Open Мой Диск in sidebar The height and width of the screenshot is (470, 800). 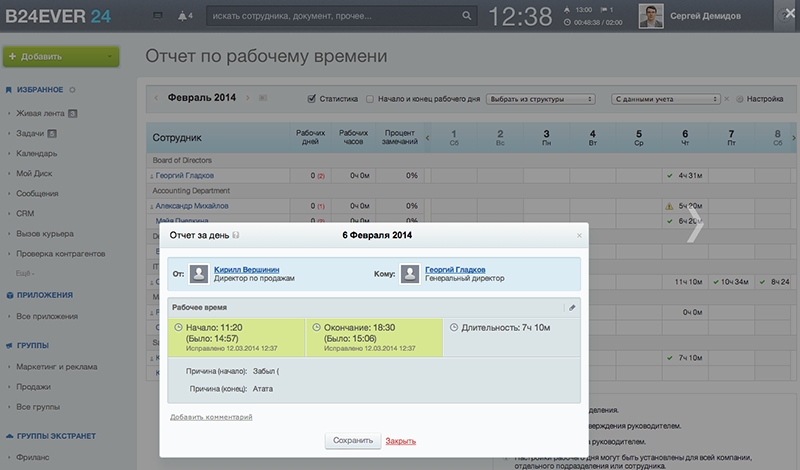click(x=34, y=174)
